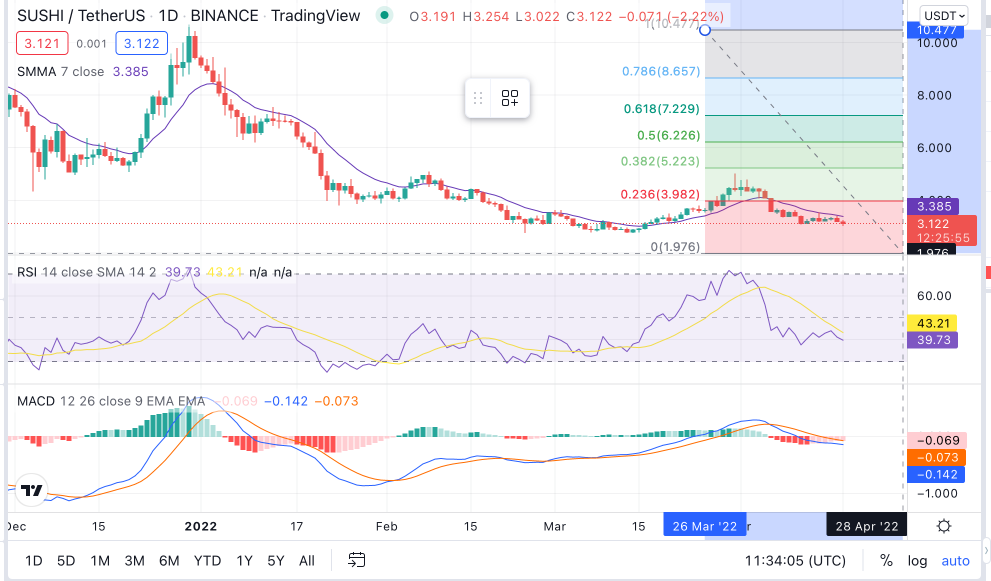Toggle the log scale option

point(917,561)
